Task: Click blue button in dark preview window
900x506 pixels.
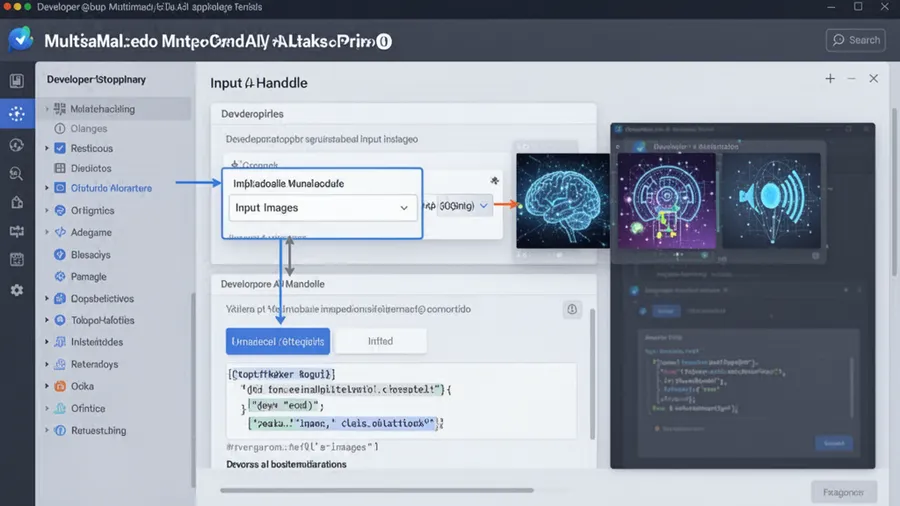Action: click(834, 443)
